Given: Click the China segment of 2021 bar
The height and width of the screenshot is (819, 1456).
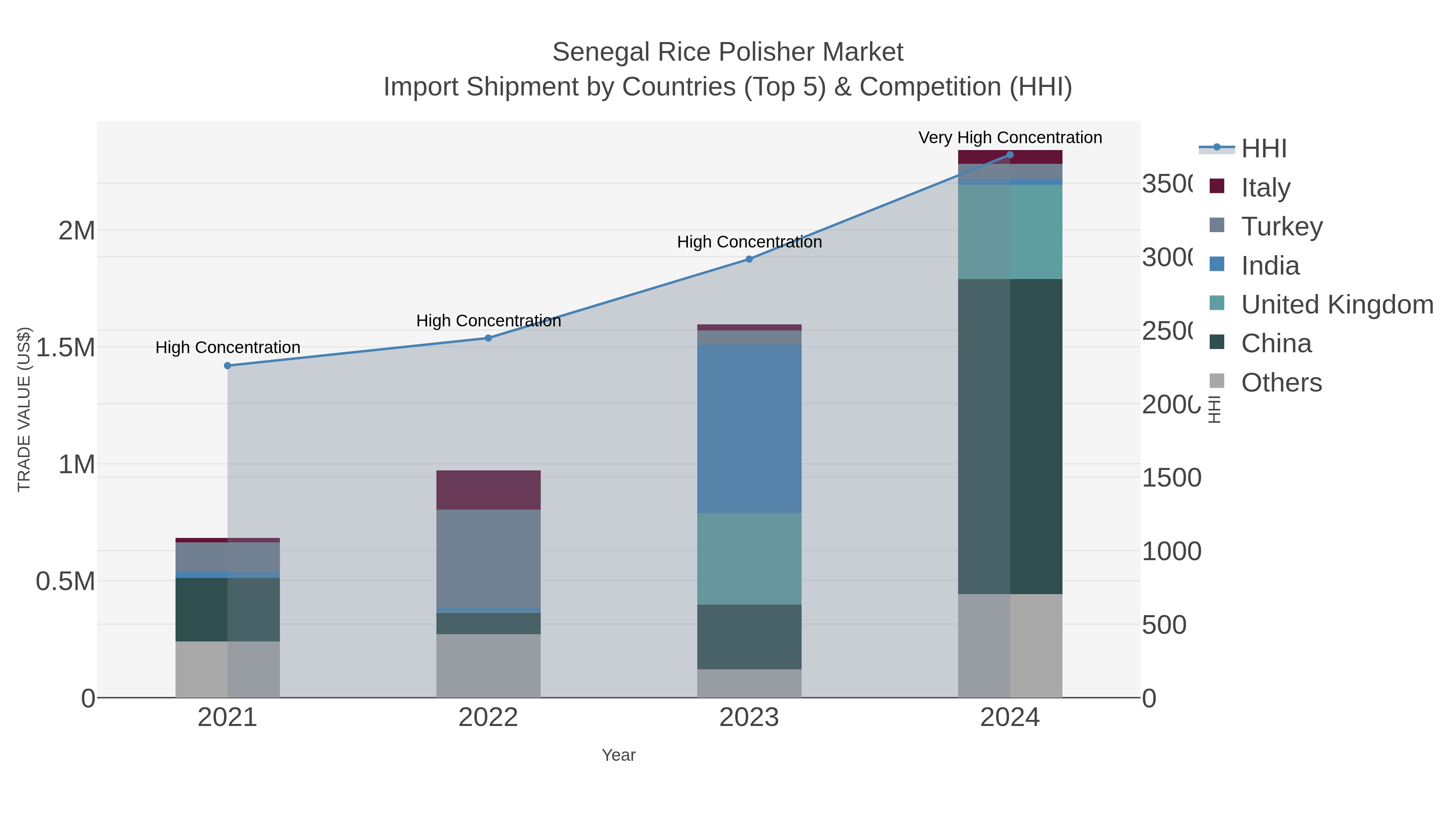Looking at the screenshot, I should (x=228, y=610).
